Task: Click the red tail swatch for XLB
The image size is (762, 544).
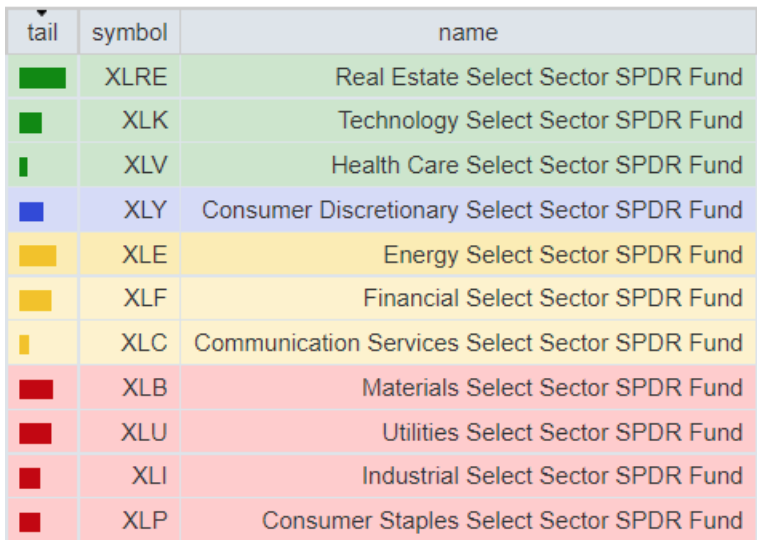Action: (36, 388)
